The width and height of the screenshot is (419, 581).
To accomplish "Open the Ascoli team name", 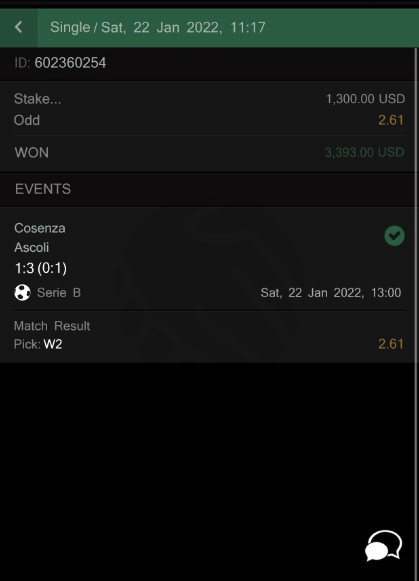I will (31, 248).
